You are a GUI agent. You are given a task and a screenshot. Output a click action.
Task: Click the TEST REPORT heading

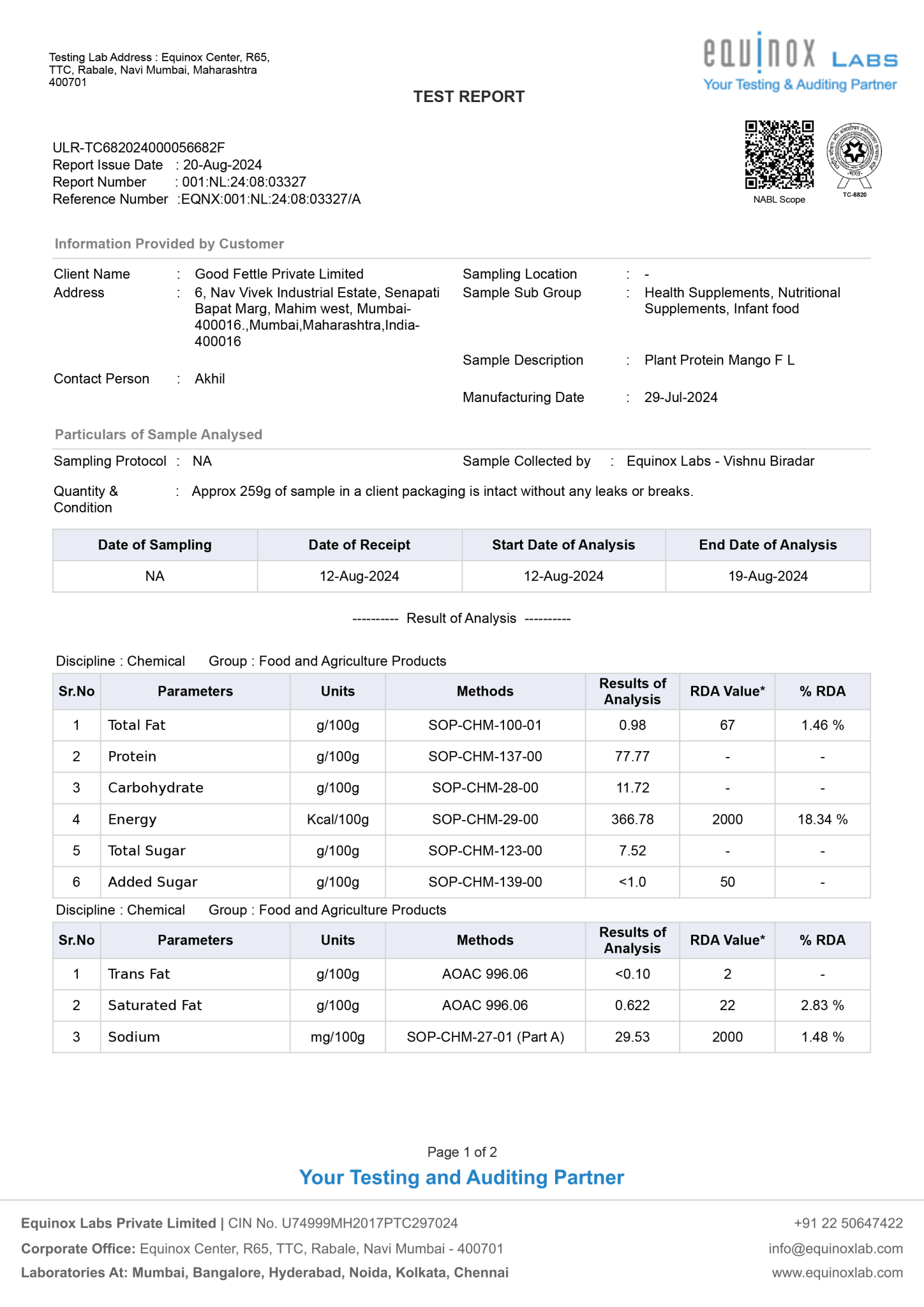[x=469, y=96]
